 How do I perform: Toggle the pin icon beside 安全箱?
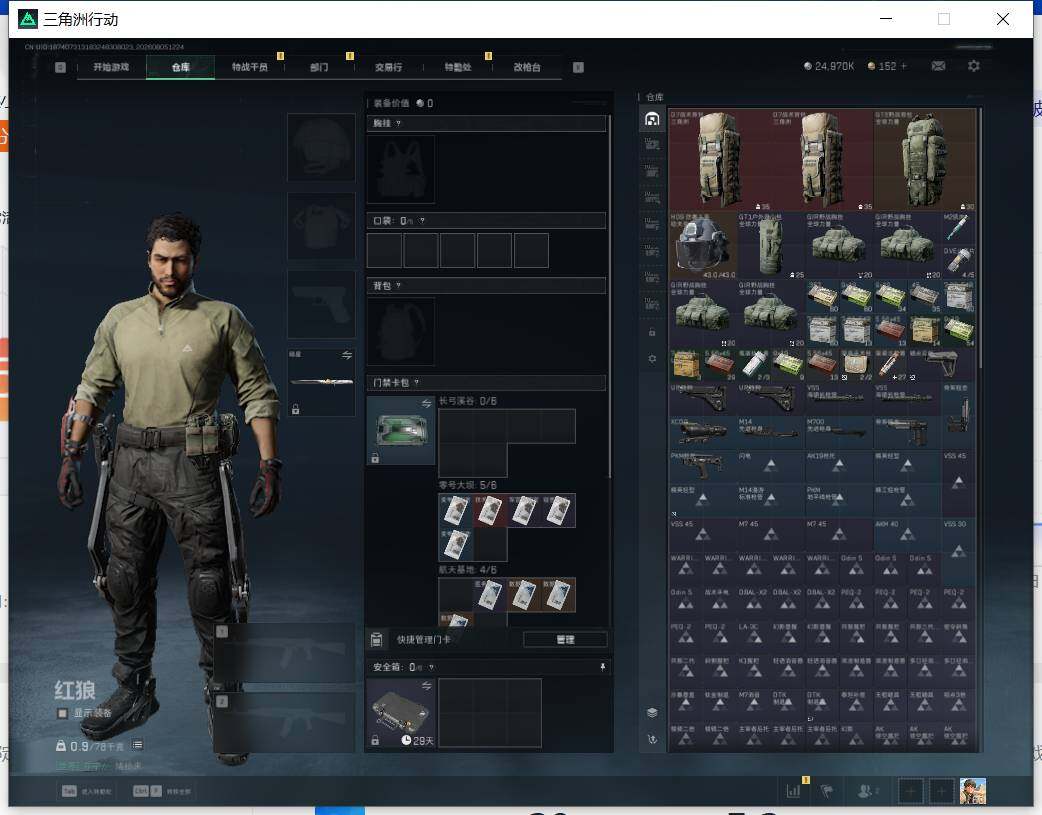tap(603, 667)
